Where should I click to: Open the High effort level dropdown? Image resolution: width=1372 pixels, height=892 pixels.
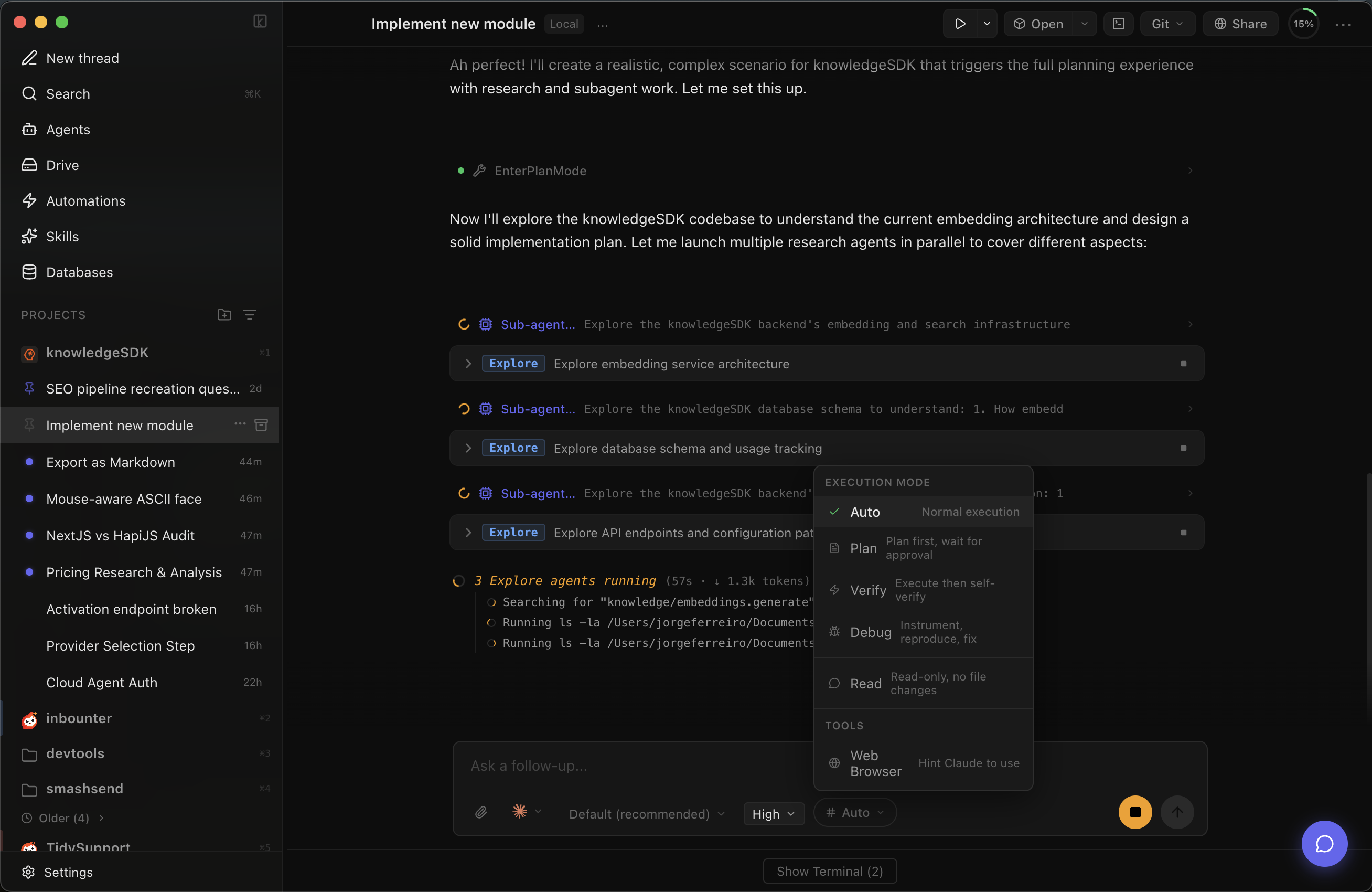tap(773, 814)
